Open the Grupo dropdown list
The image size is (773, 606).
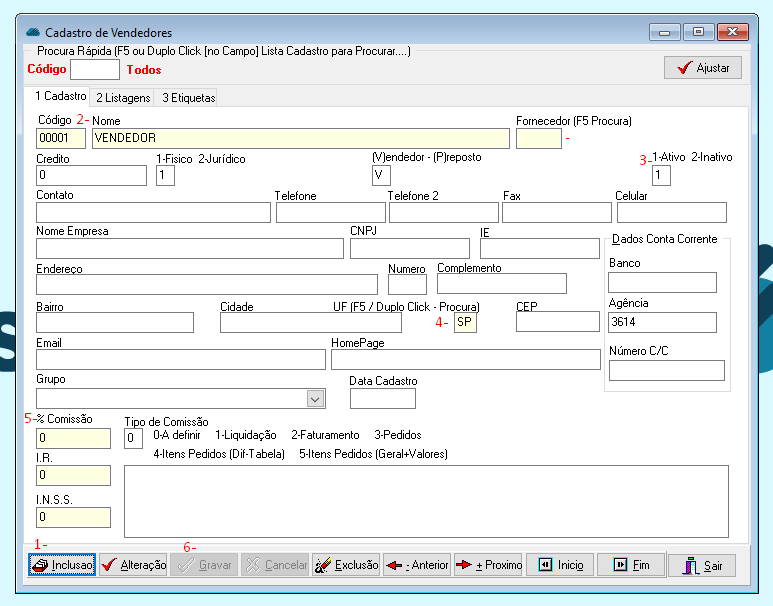[x=316, y=399]
